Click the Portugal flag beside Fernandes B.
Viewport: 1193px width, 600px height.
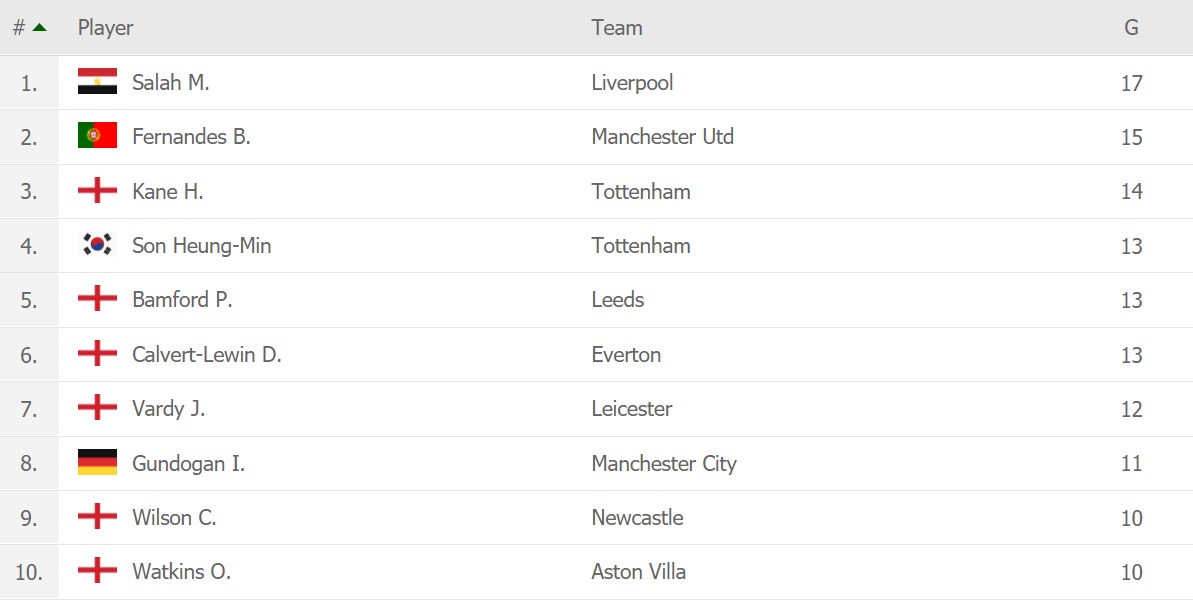[x=97, y=136]
